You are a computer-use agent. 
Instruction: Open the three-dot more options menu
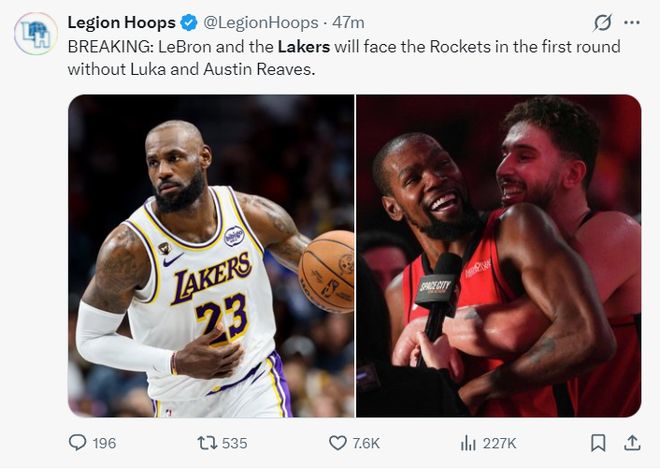[631, 22]
